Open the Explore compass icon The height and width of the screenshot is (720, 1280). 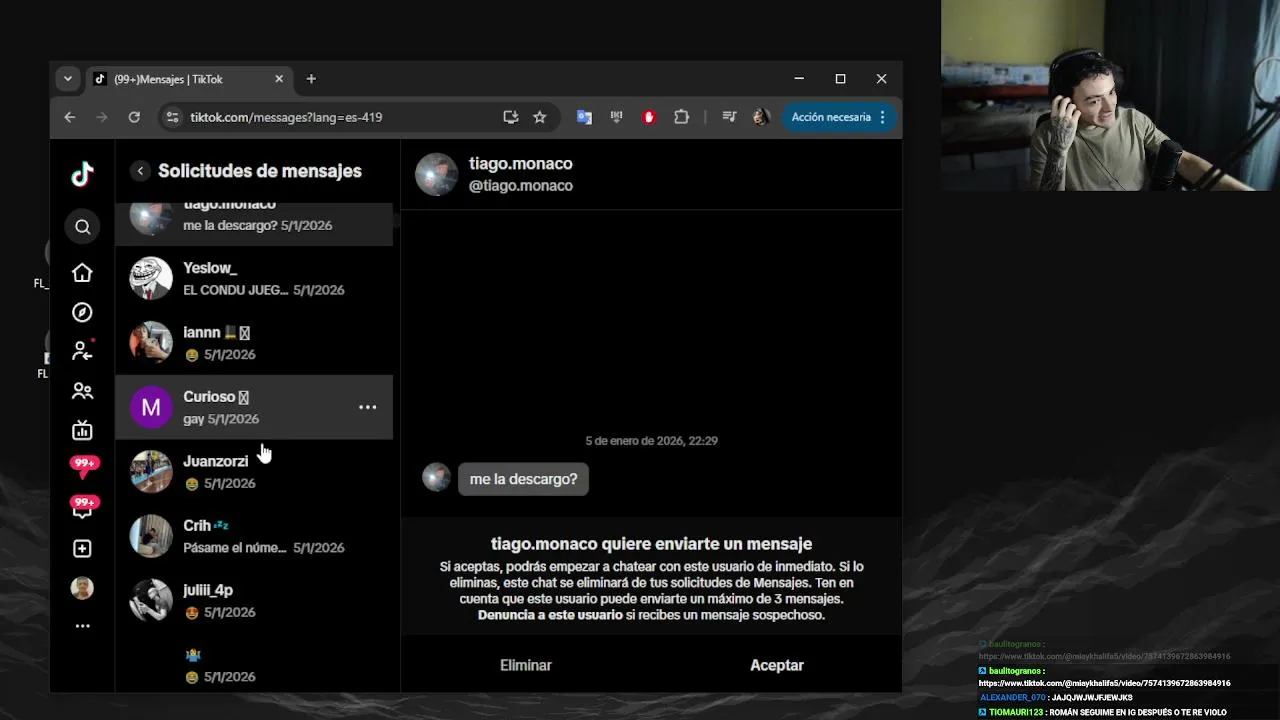pyautogui.click(x=82, y=312)
